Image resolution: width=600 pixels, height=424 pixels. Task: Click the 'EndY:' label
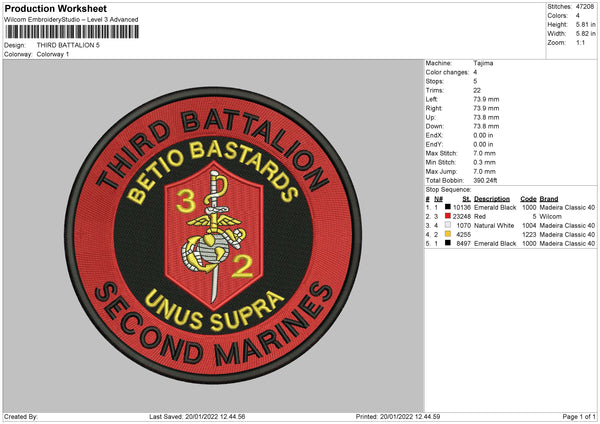click(x=434, y=144)
